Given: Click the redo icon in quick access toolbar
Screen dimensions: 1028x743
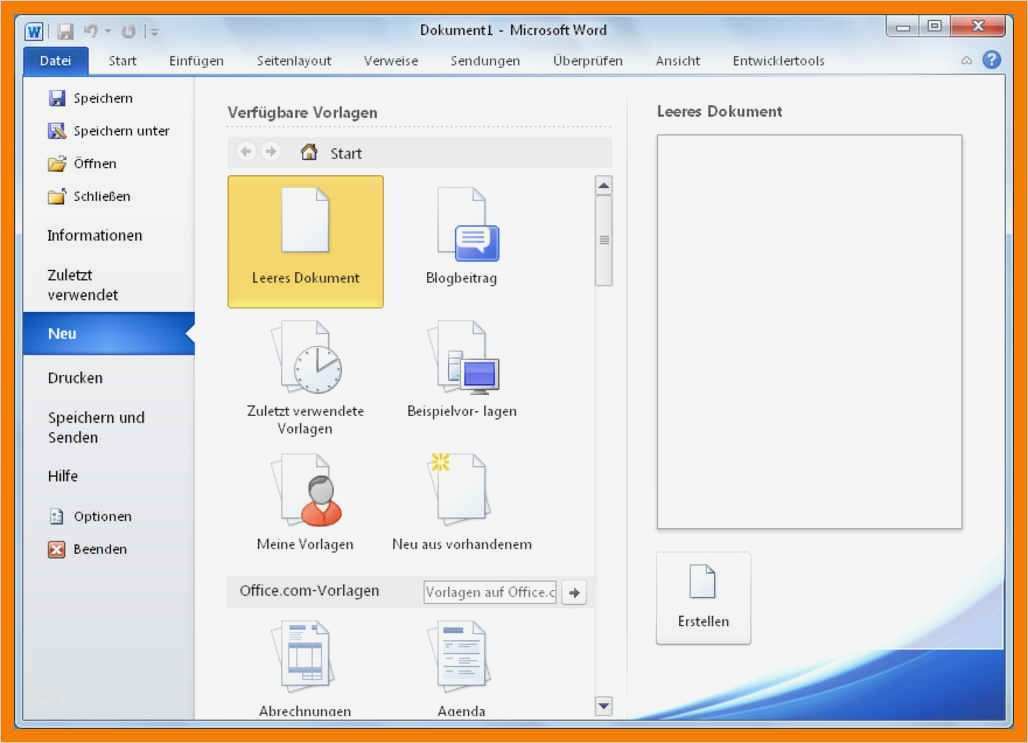Looking at the screenshot, I should [x=128, y=31].
